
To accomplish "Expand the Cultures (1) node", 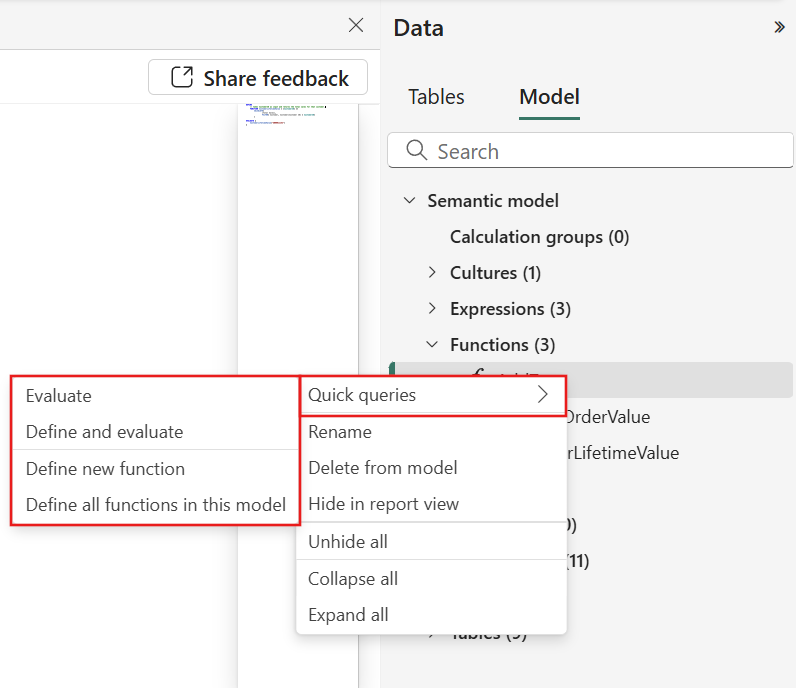I will tap(432, 273).
